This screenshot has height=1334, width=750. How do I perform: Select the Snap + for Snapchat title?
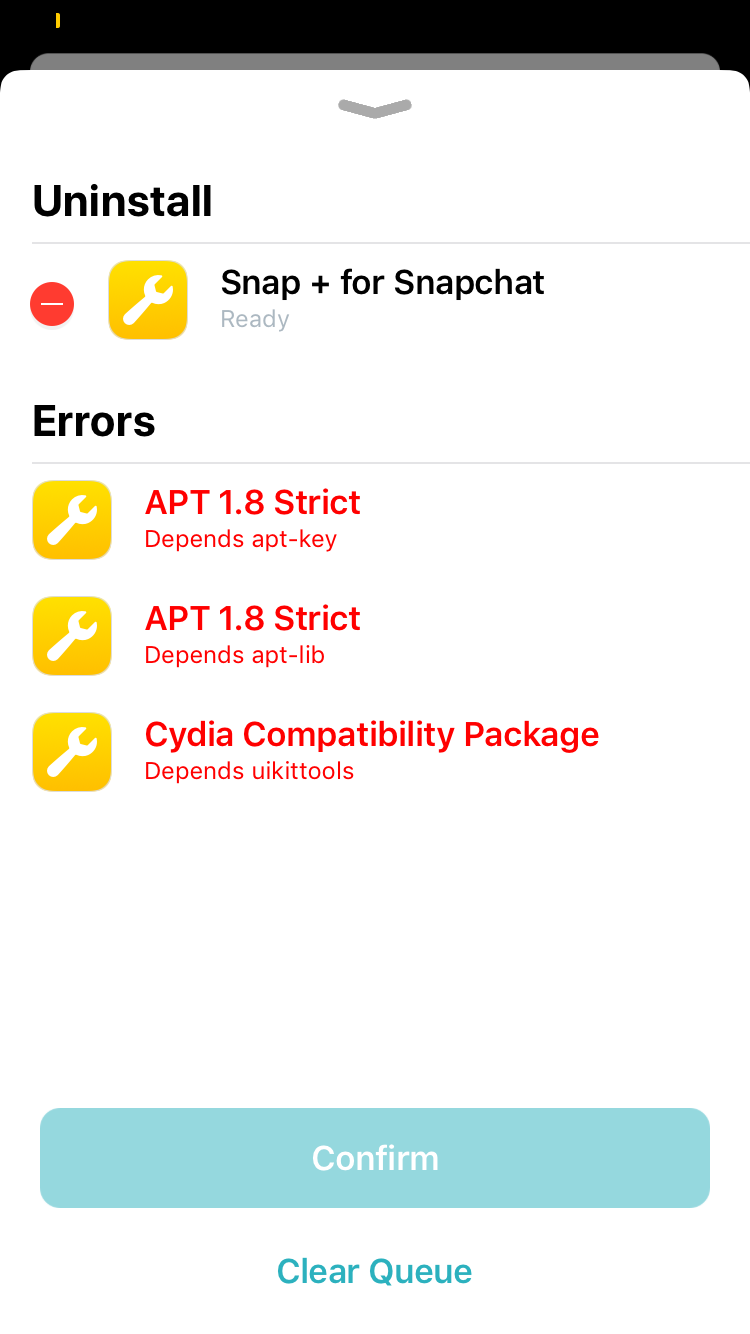pos(382,283)
